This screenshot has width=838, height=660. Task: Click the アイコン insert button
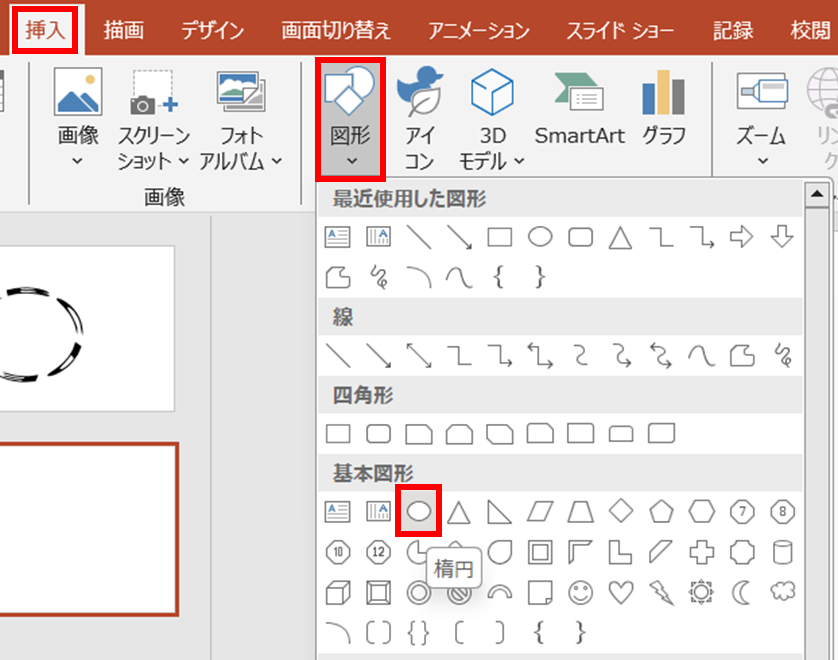[x=419, y=110]
